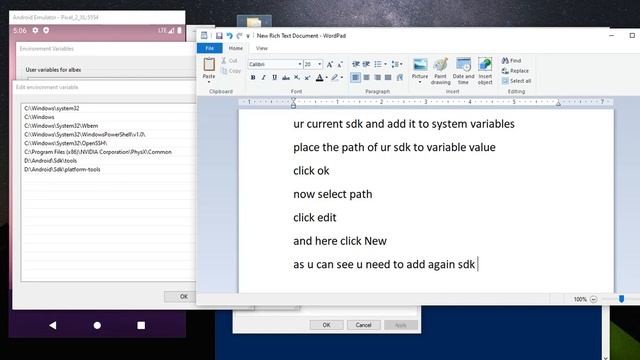This screenshot has width=640, height=360.
Task: Insert a Paint drawing
Action: [440, 71]
